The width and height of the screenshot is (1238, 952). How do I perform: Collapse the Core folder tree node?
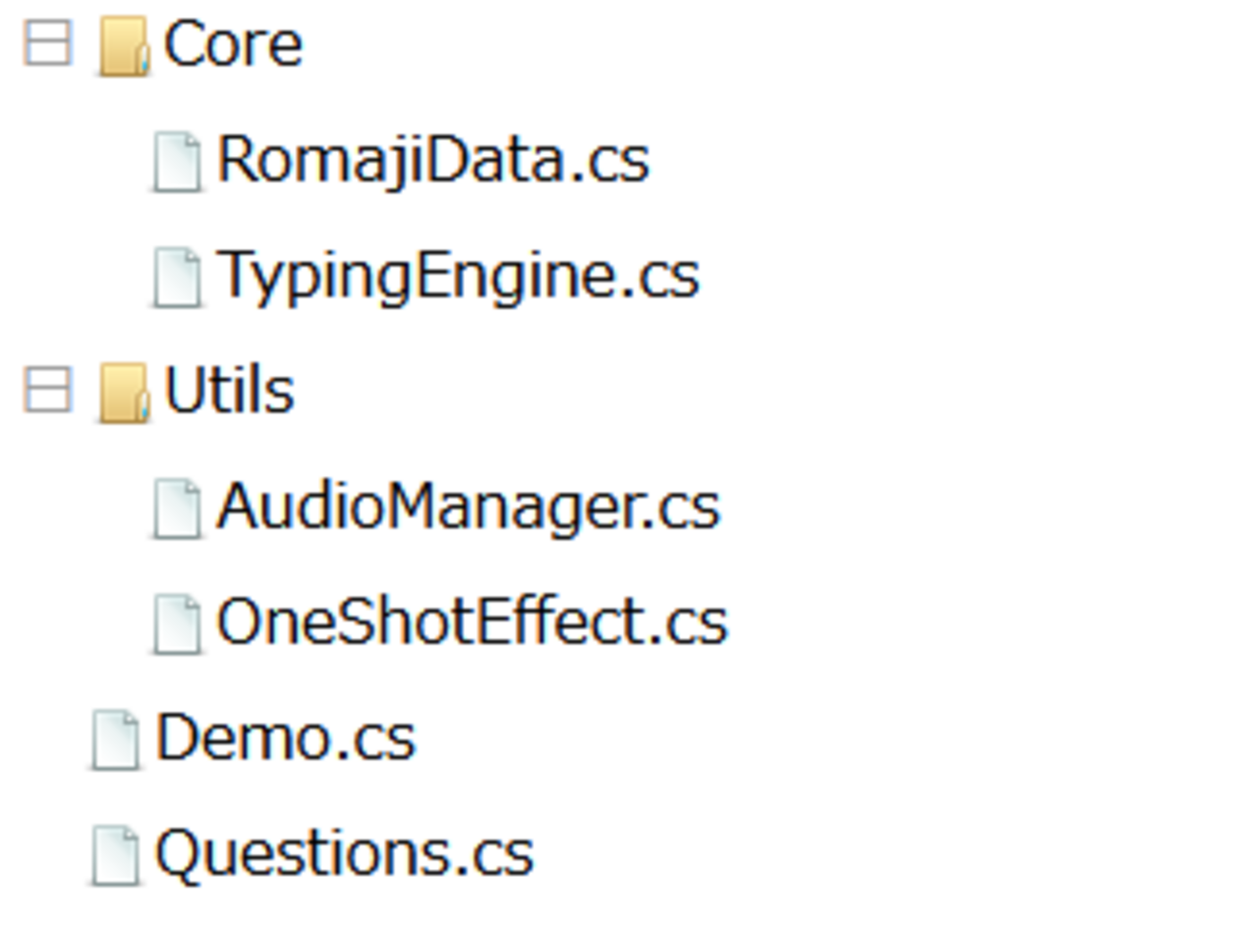48,44
